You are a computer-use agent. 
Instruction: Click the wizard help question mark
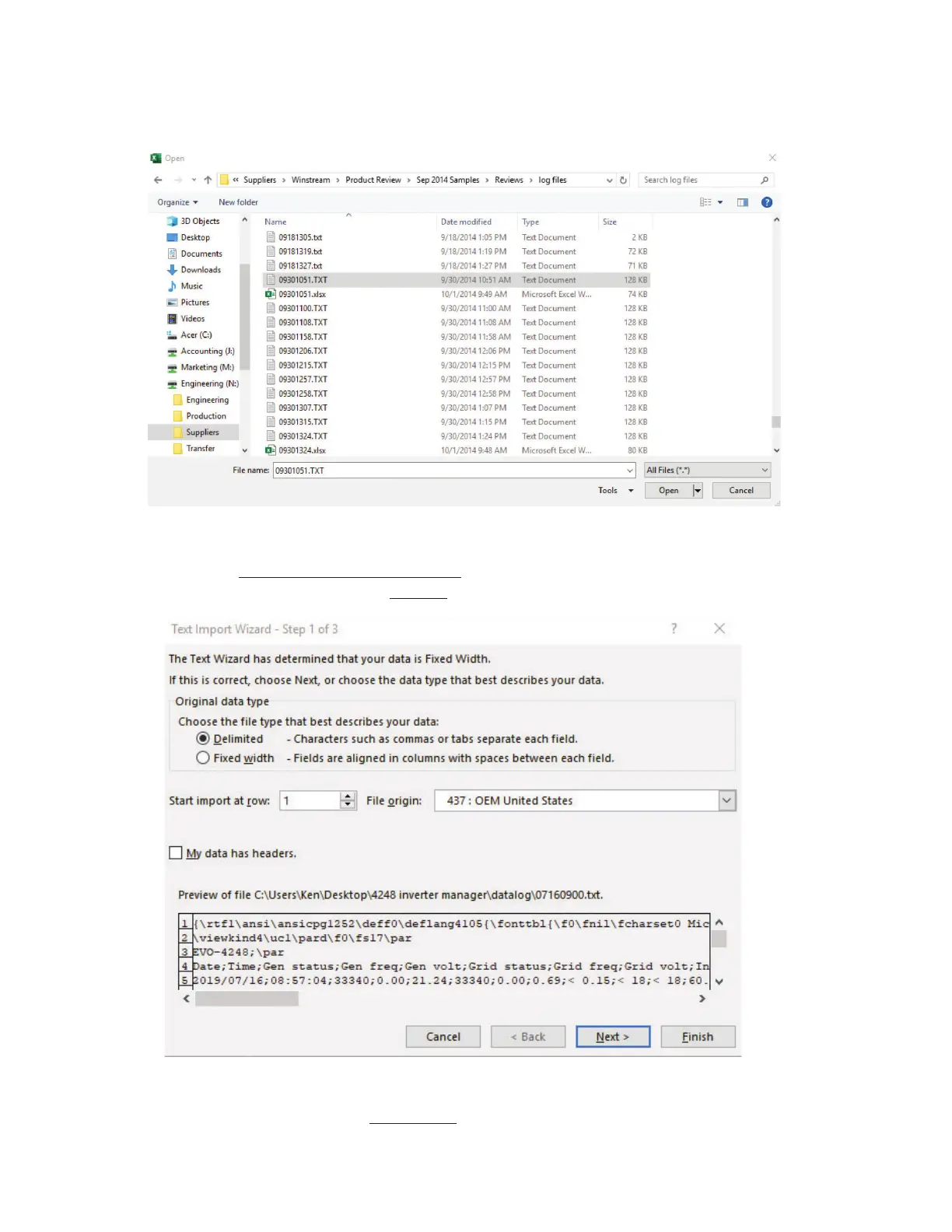pos(674,628)
